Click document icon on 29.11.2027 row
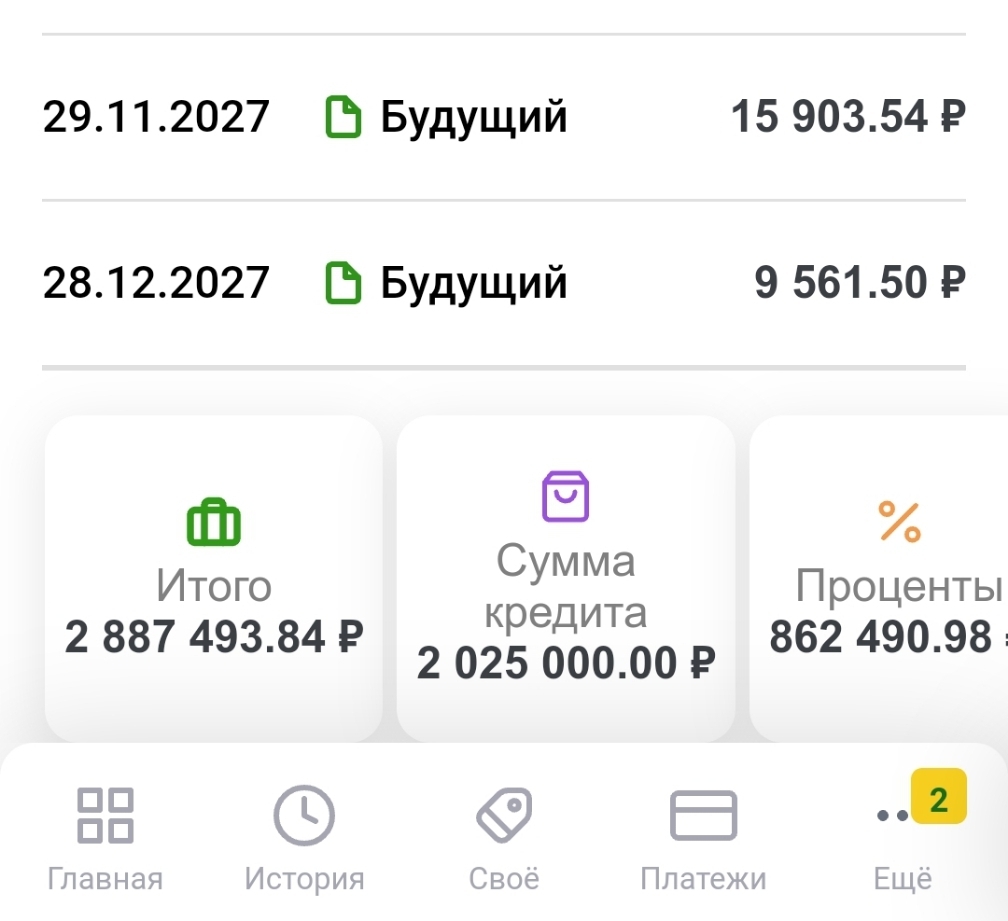The image size is (1008, 921). coord(344,118)
